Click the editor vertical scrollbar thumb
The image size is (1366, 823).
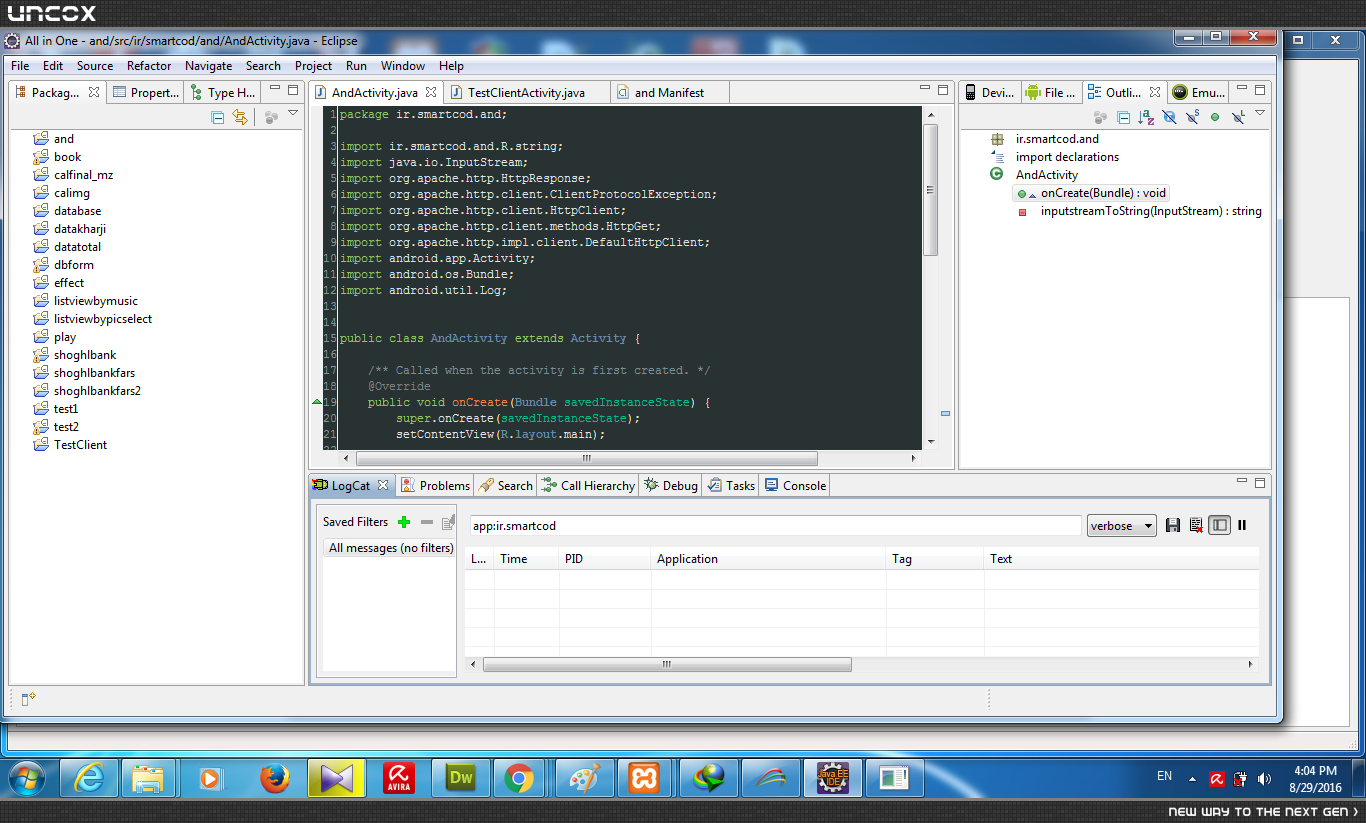click(931, 190)
